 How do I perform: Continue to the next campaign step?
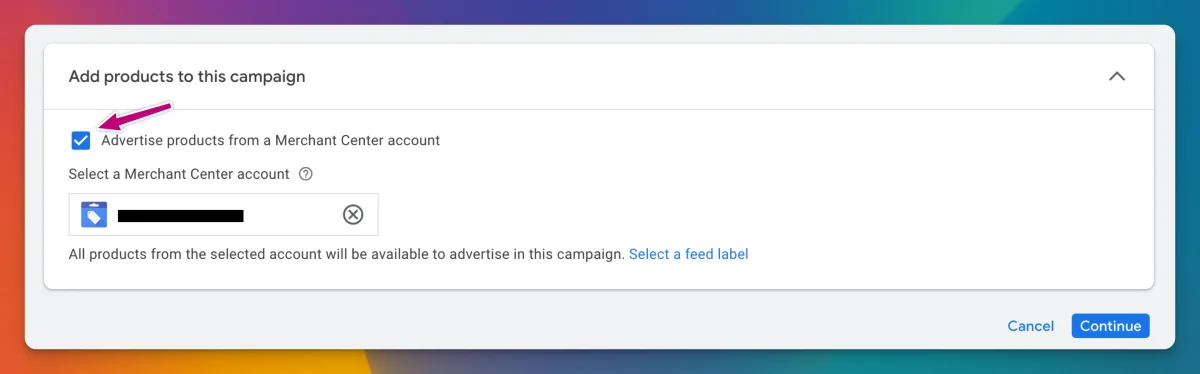[x=1110, y=326]
